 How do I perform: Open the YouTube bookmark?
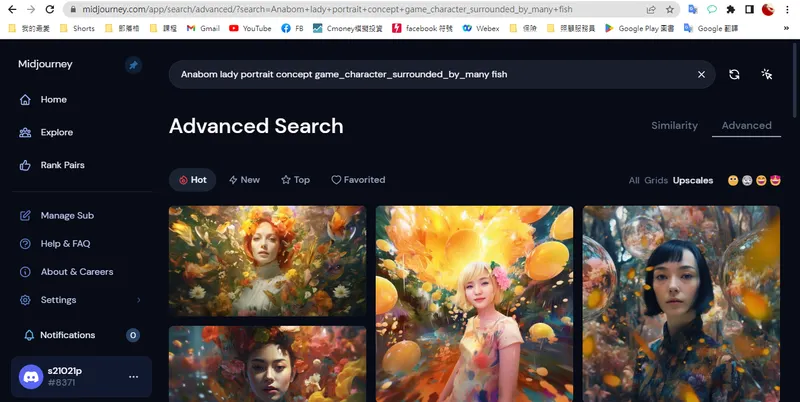click(x=250, y=29)
